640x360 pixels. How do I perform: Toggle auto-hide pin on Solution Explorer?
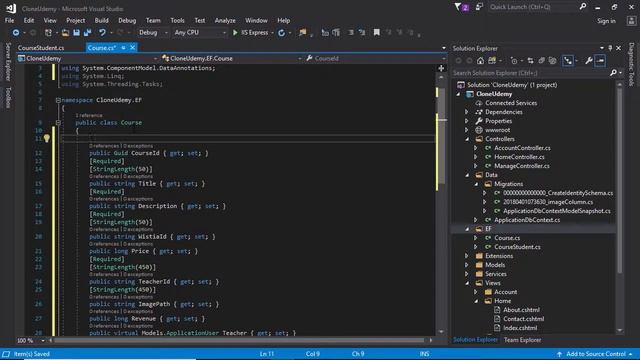tap(610, 48)
